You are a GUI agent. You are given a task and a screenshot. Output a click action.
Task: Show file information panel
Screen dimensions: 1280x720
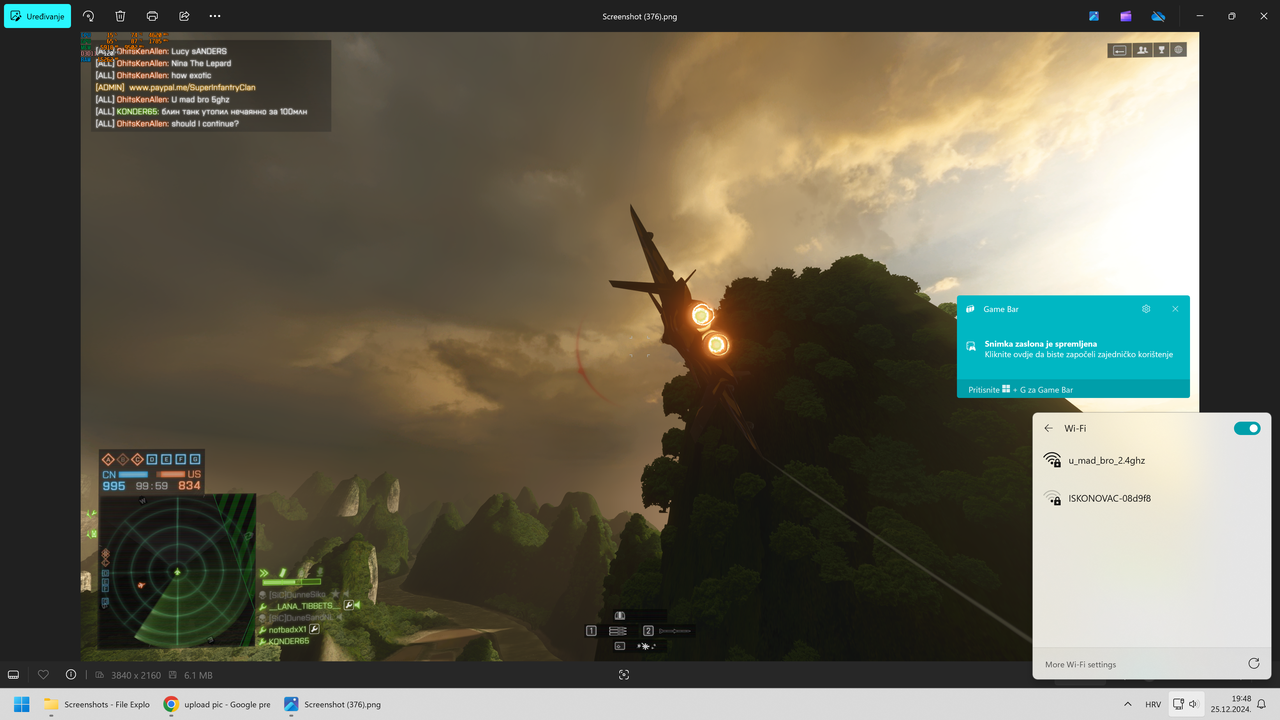click(70, 674)
